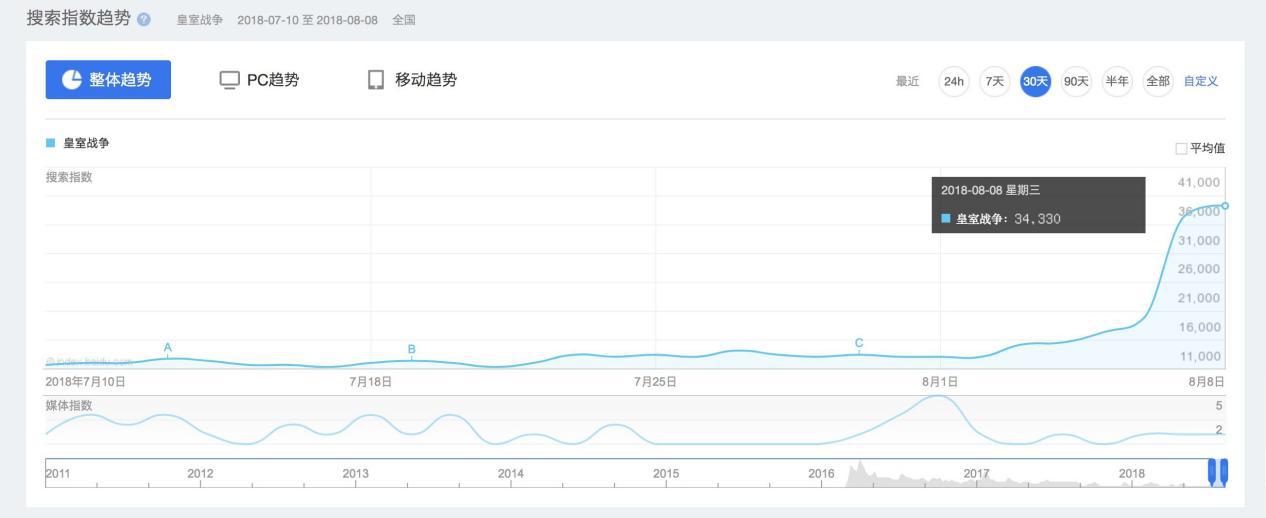Click the right blue timeline range handle
Screen dimensions: 1266x518
[1224, 471]
